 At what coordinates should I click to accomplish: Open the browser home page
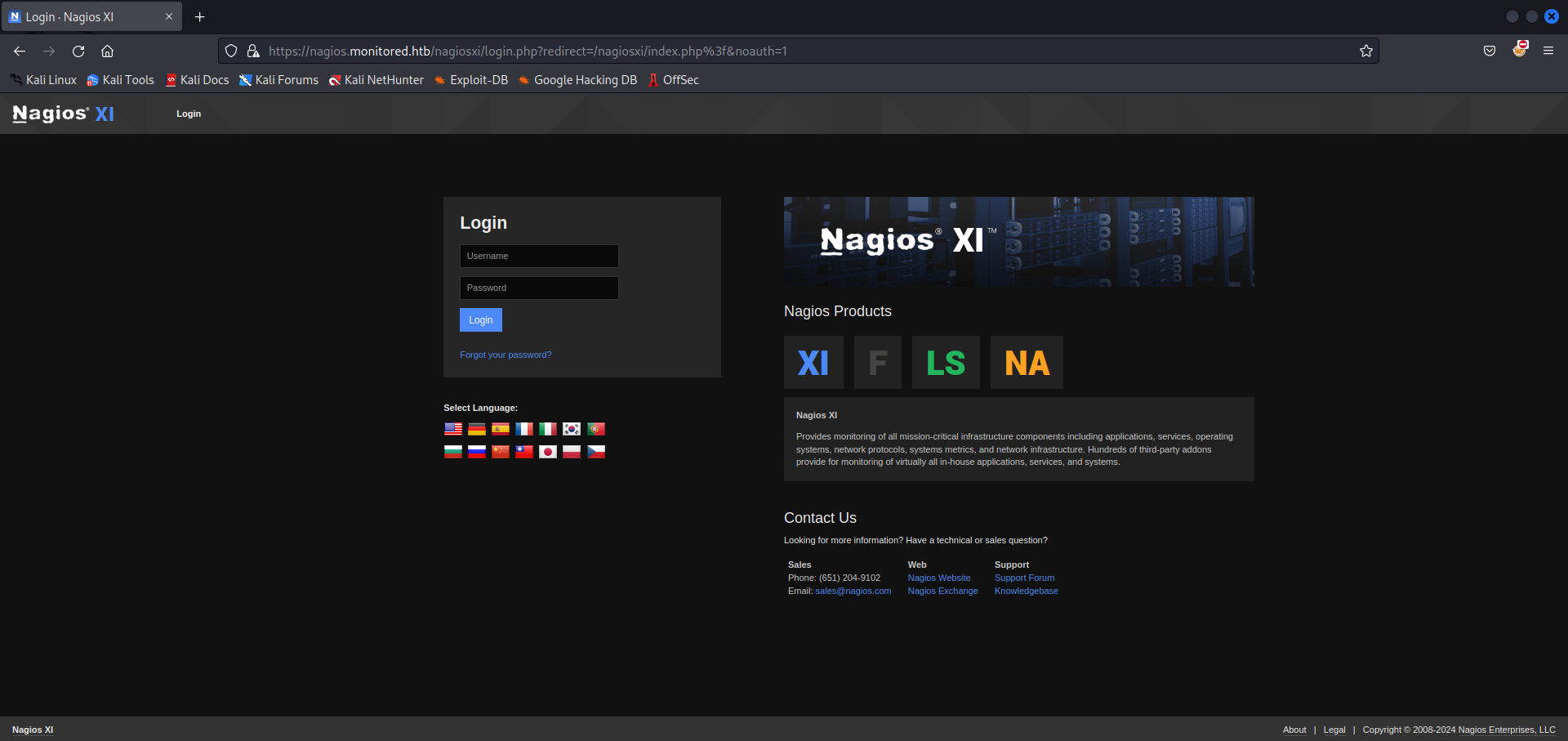click(107, 51)
